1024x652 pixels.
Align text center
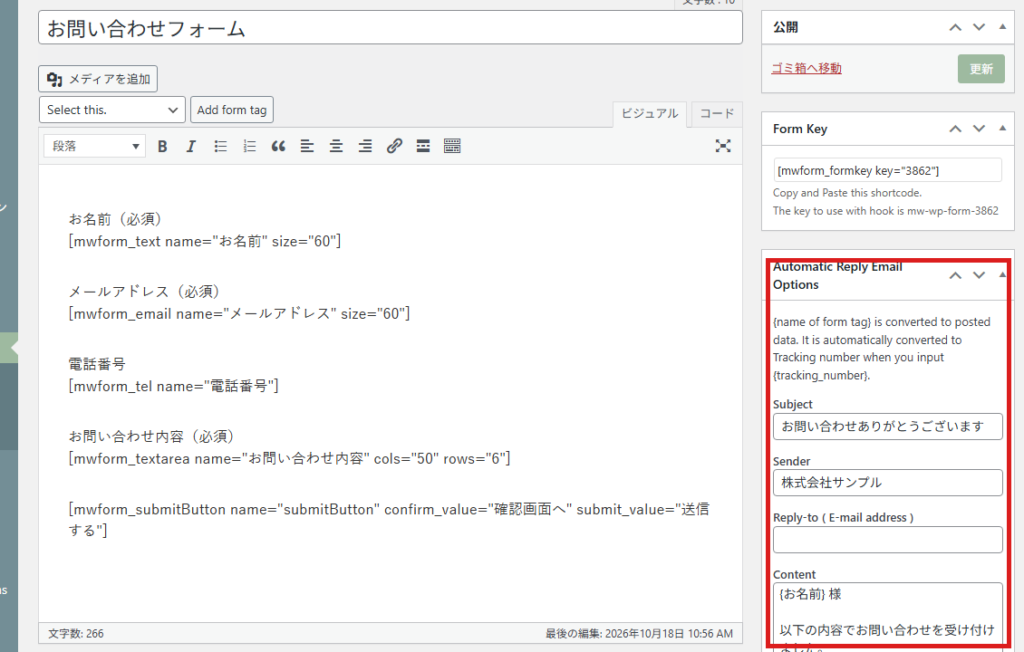pos(336,146)
